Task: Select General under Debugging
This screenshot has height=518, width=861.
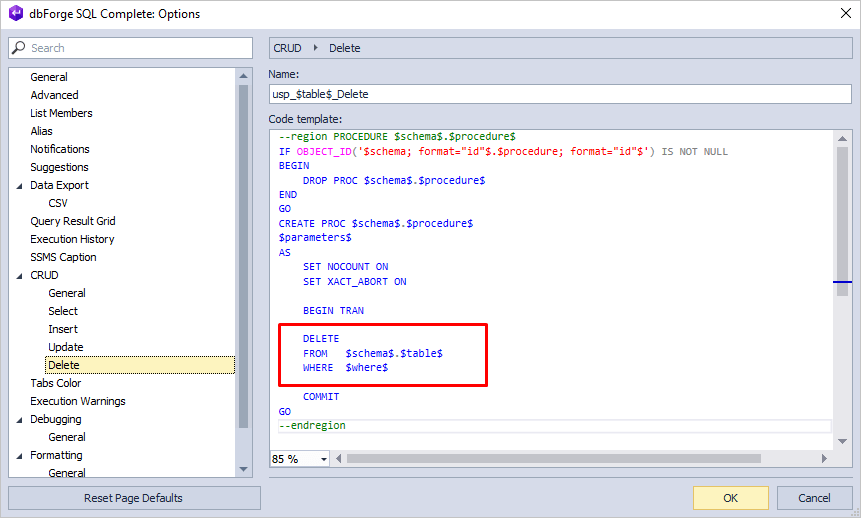Action: tap(66, 437)
